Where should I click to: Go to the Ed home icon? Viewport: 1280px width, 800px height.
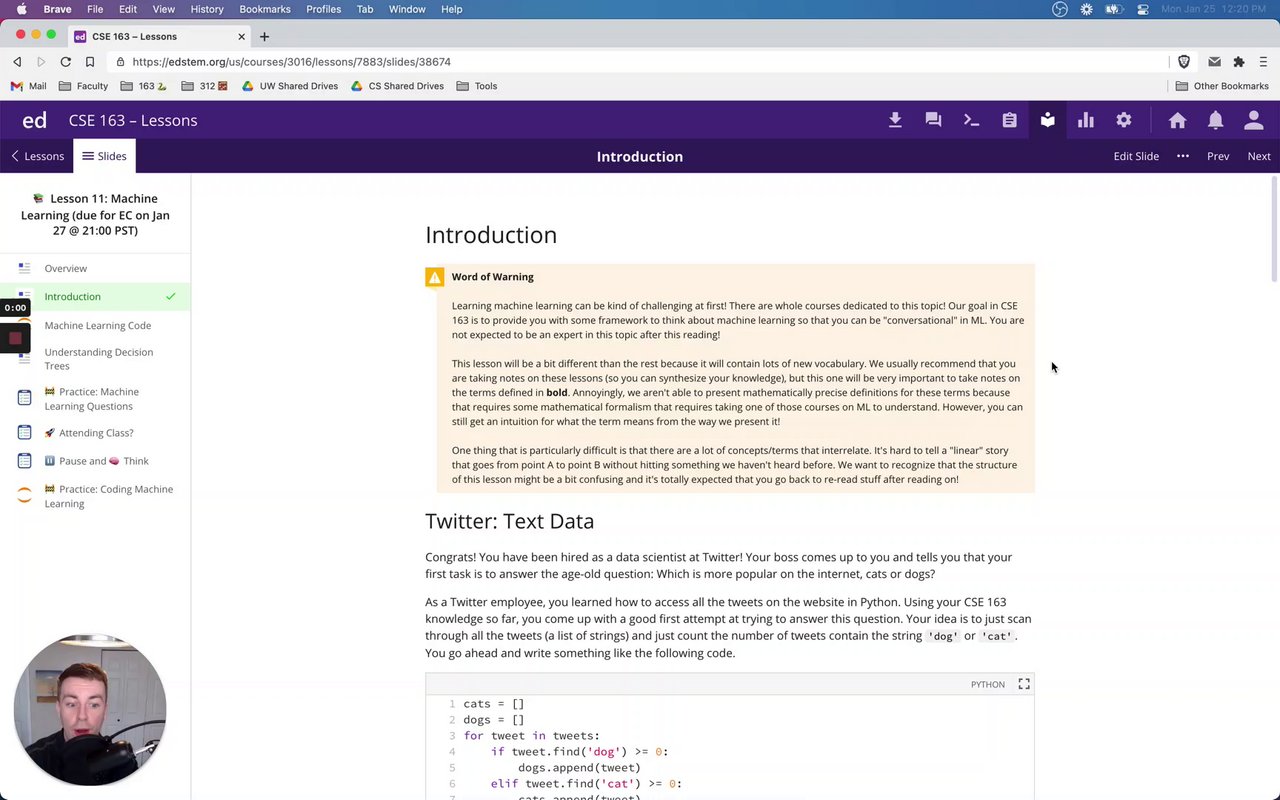[x=1177, y=120]
